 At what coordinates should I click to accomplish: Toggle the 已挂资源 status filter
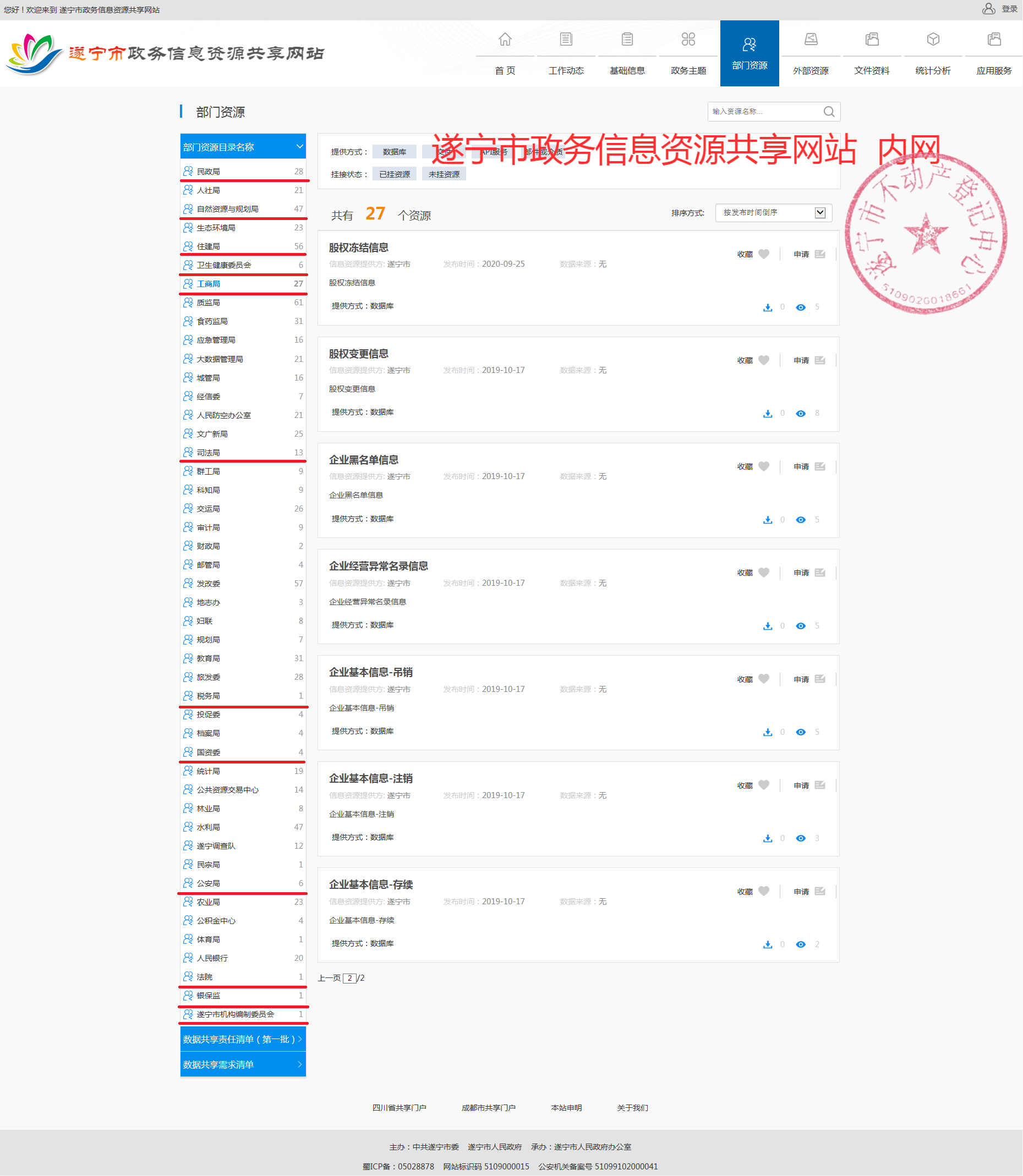pos(395,174)
